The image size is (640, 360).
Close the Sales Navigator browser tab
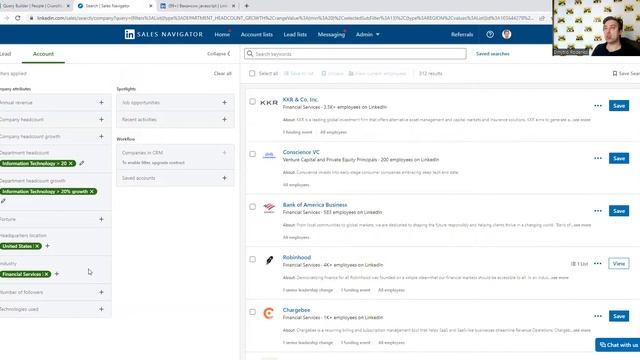click(x=151, y=6)
